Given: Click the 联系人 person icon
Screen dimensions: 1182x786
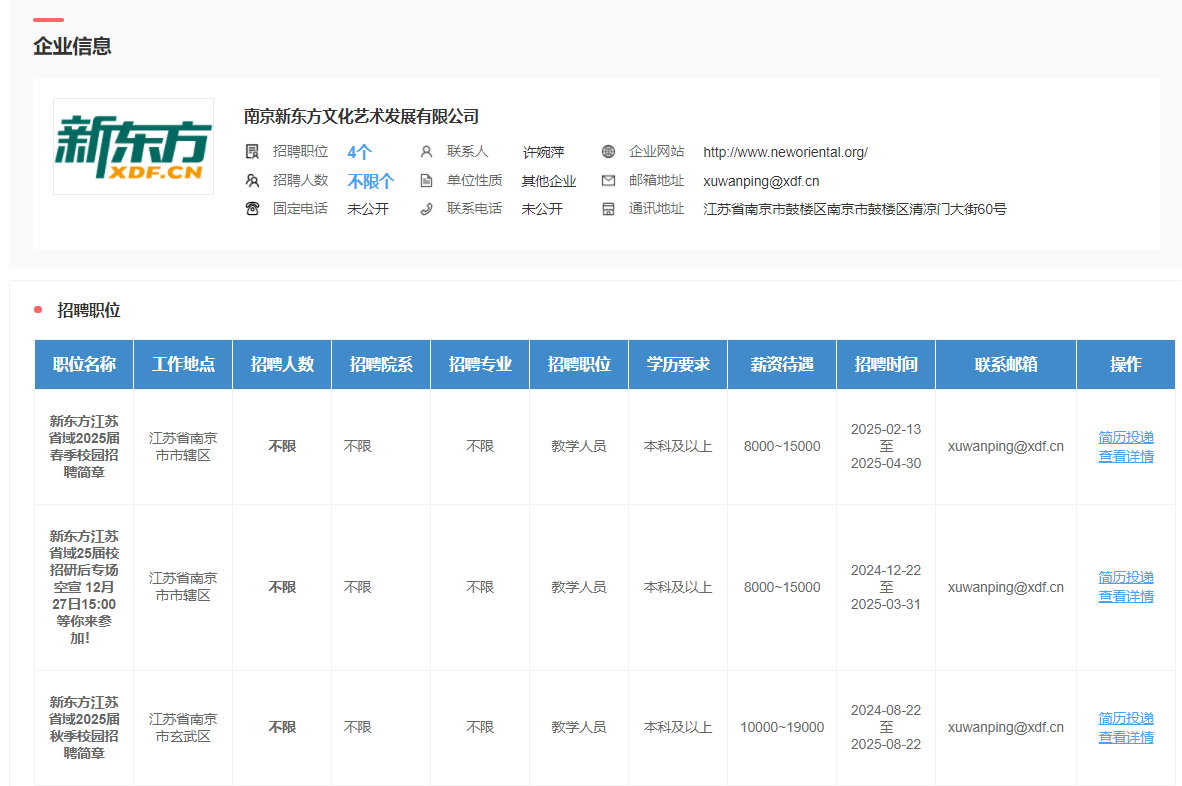Looking at the screenshot, I should (x=426, y=152).
